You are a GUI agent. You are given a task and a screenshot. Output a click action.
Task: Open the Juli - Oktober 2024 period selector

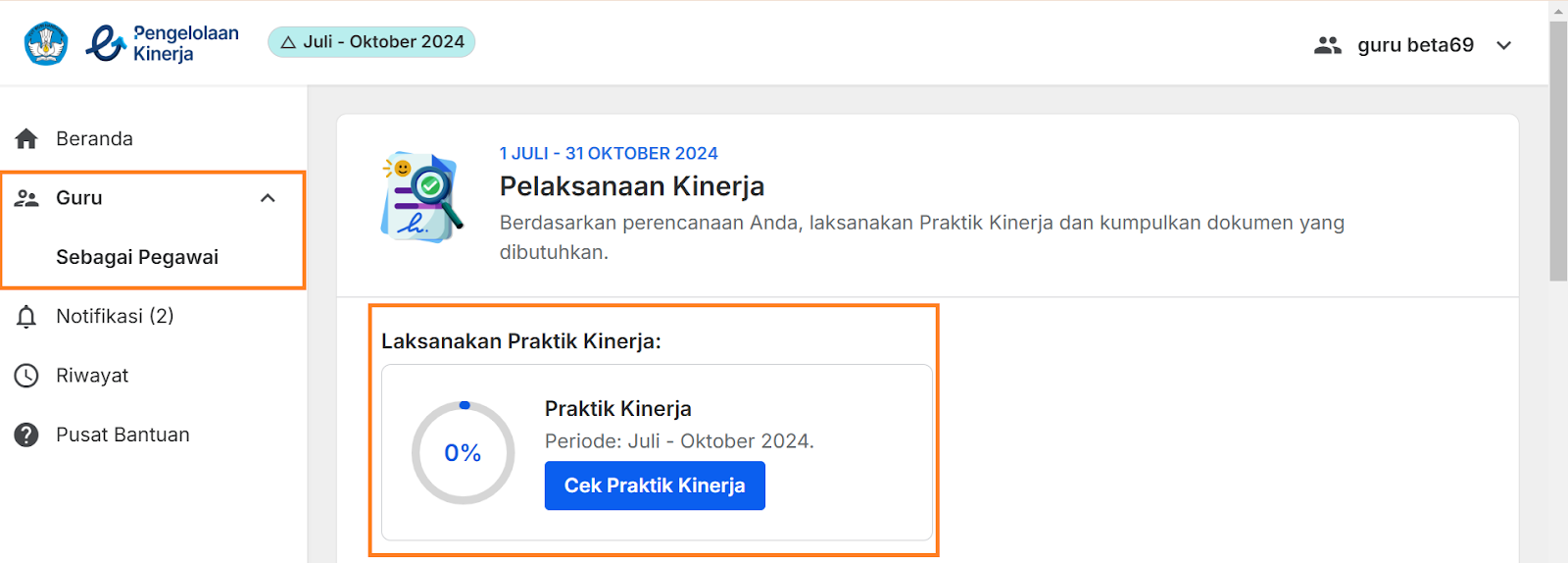click(x=371, y=42)
